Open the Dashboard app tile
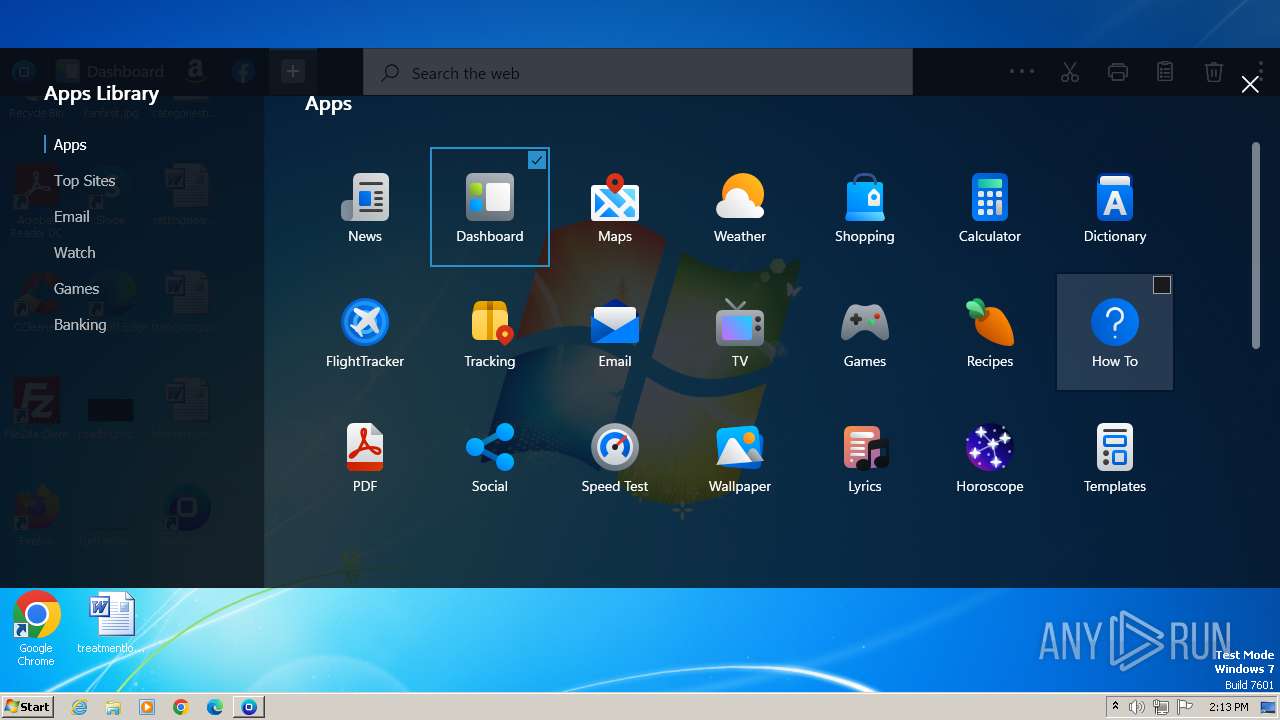 click(490, 208)
